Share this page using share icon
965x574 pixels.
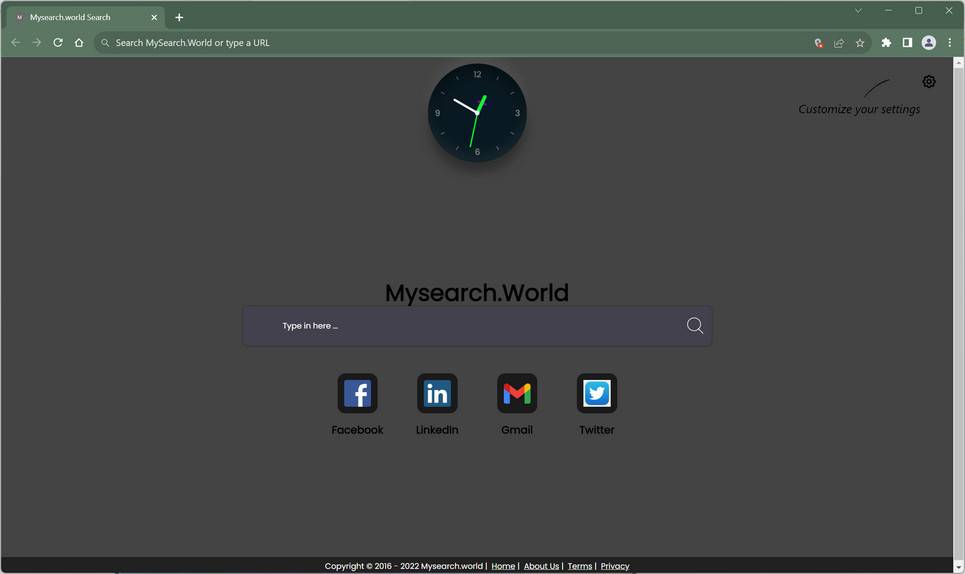pos(839,42)
